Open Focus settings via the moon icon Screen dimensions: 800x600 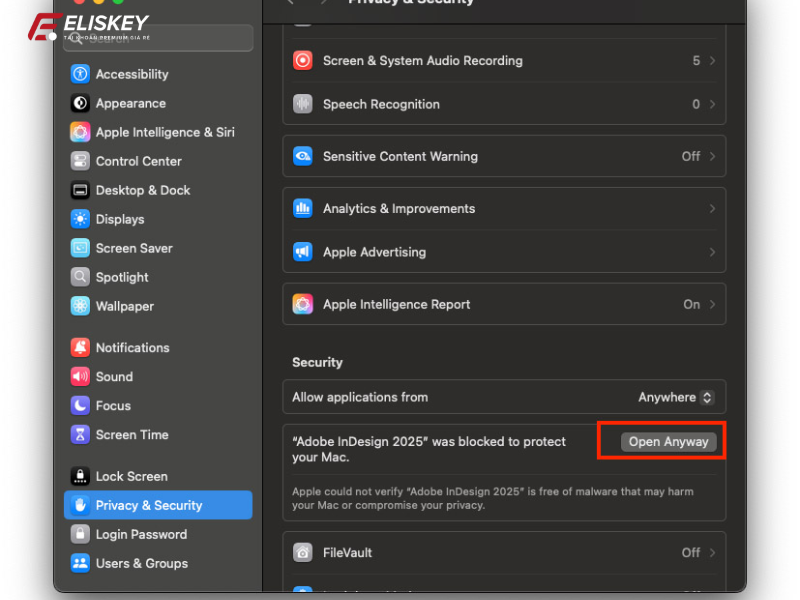pyautogui.click(x=80, y=406)
